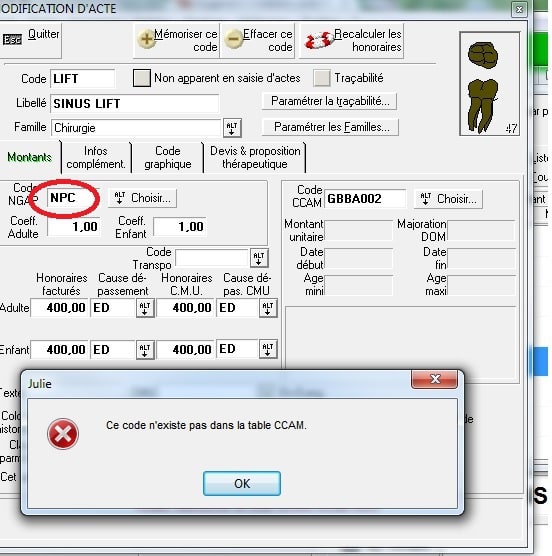The height and width of the screenshot is (556, 552).
Task: Click OK in the Julie error dialog
Action: tap(242, 483)
